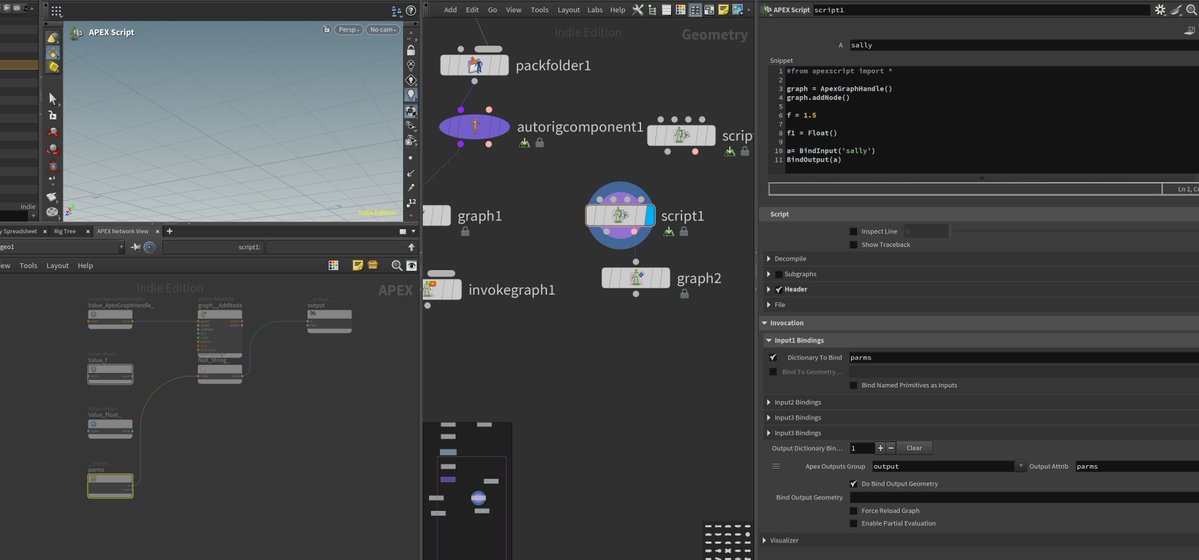
Task: Enable Force Reload Graph checkbox
Action: [853, 510]
